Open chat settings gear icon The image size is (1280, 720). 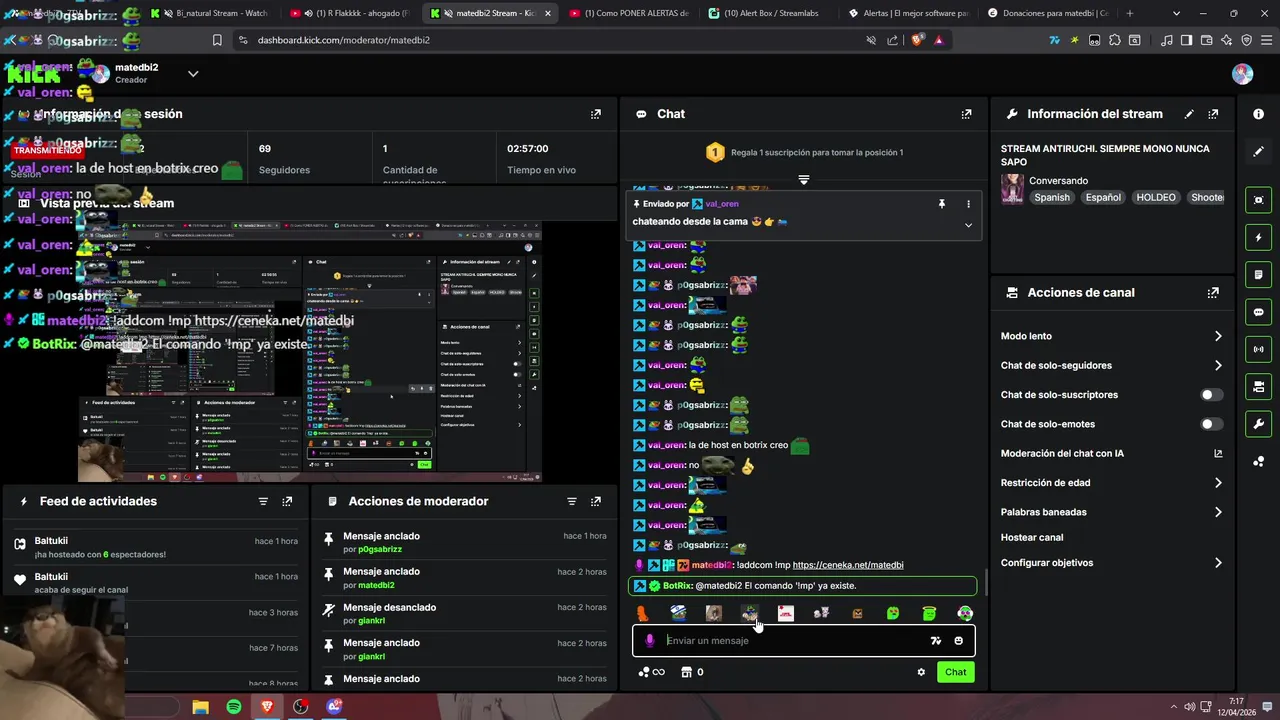(x=921, y=672)
